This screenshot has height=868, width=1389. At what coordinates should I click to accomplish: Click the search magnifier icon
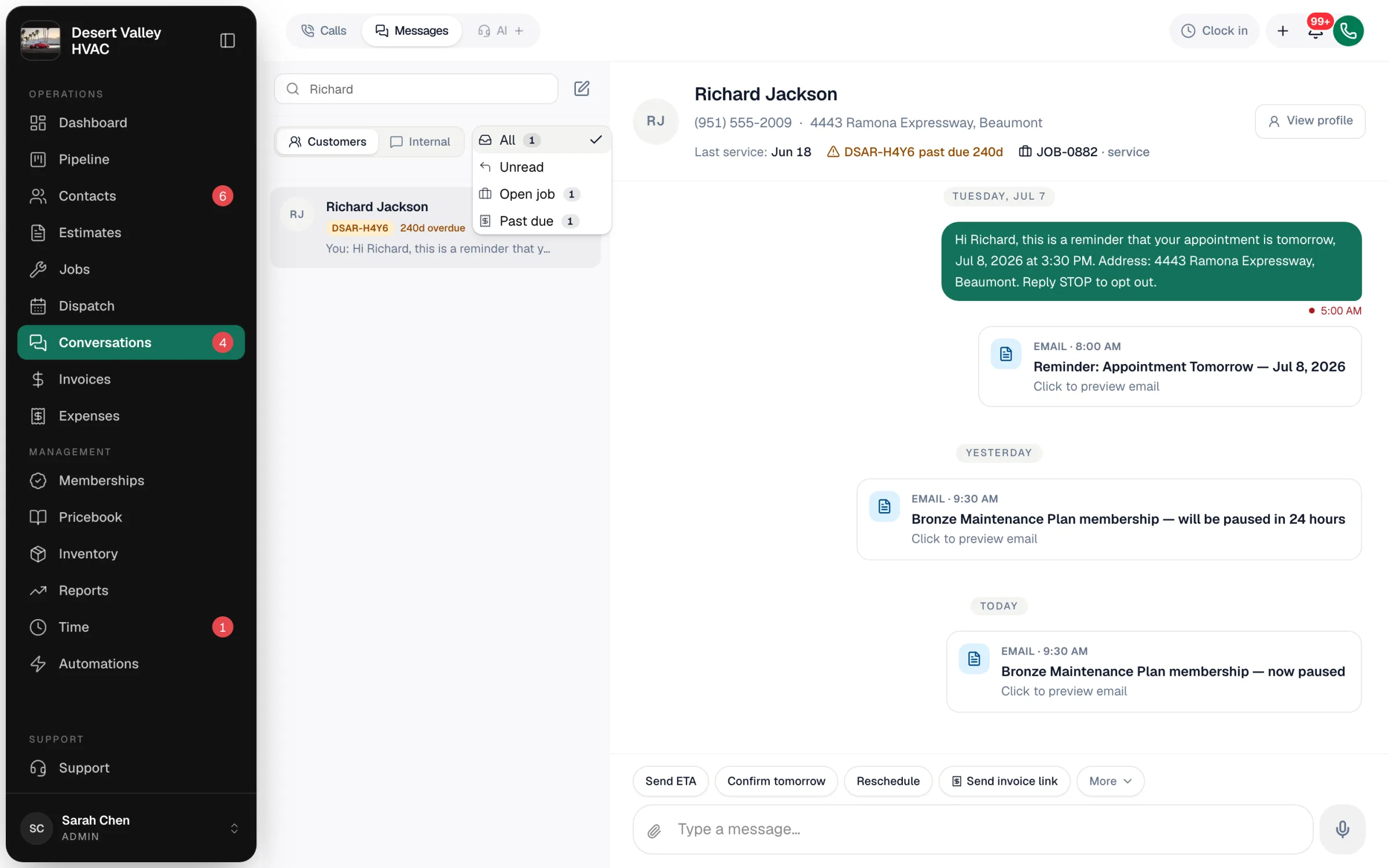[293, 89]
